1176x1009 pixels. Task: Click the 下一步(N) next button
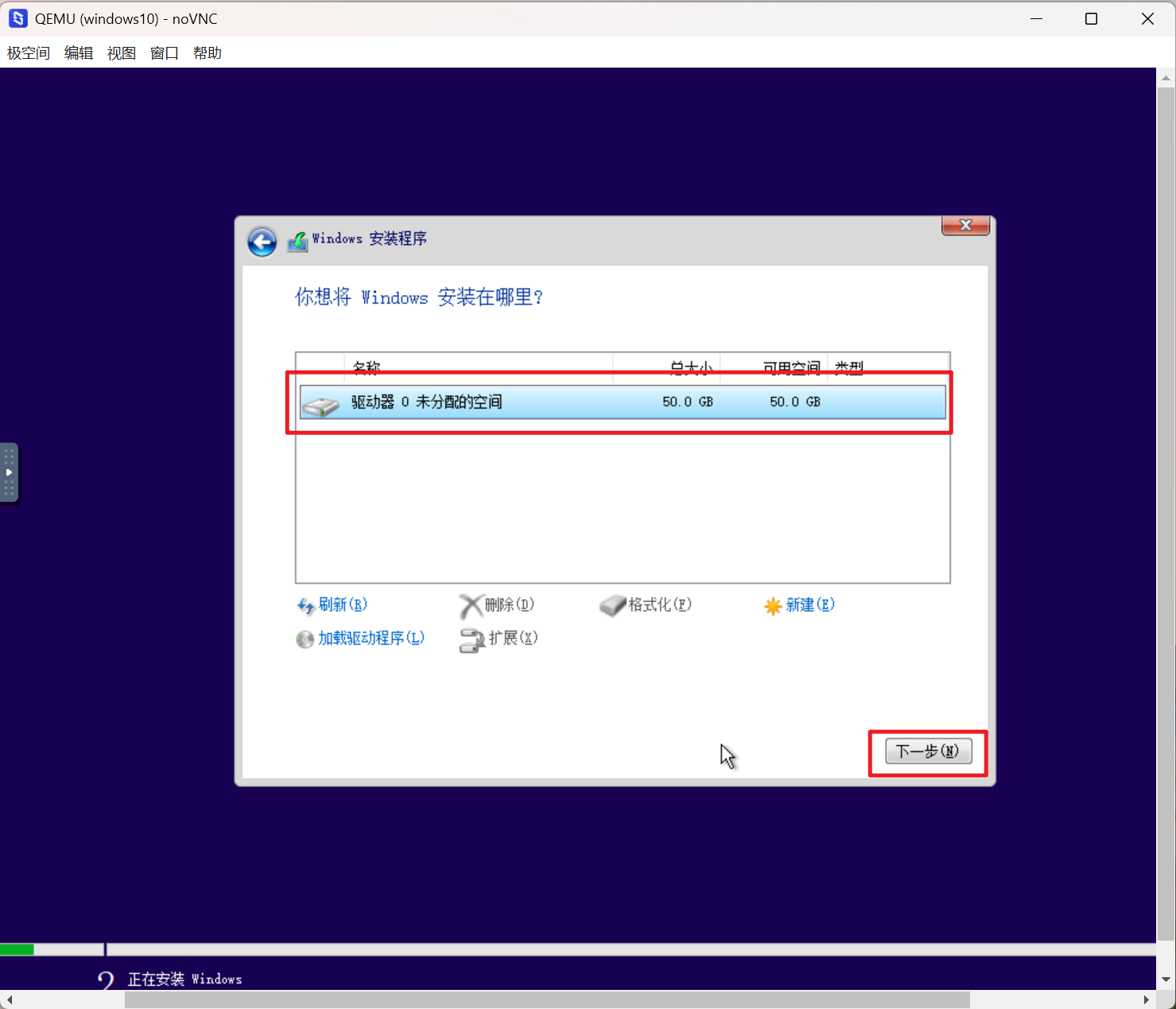[x=928, y=751]
